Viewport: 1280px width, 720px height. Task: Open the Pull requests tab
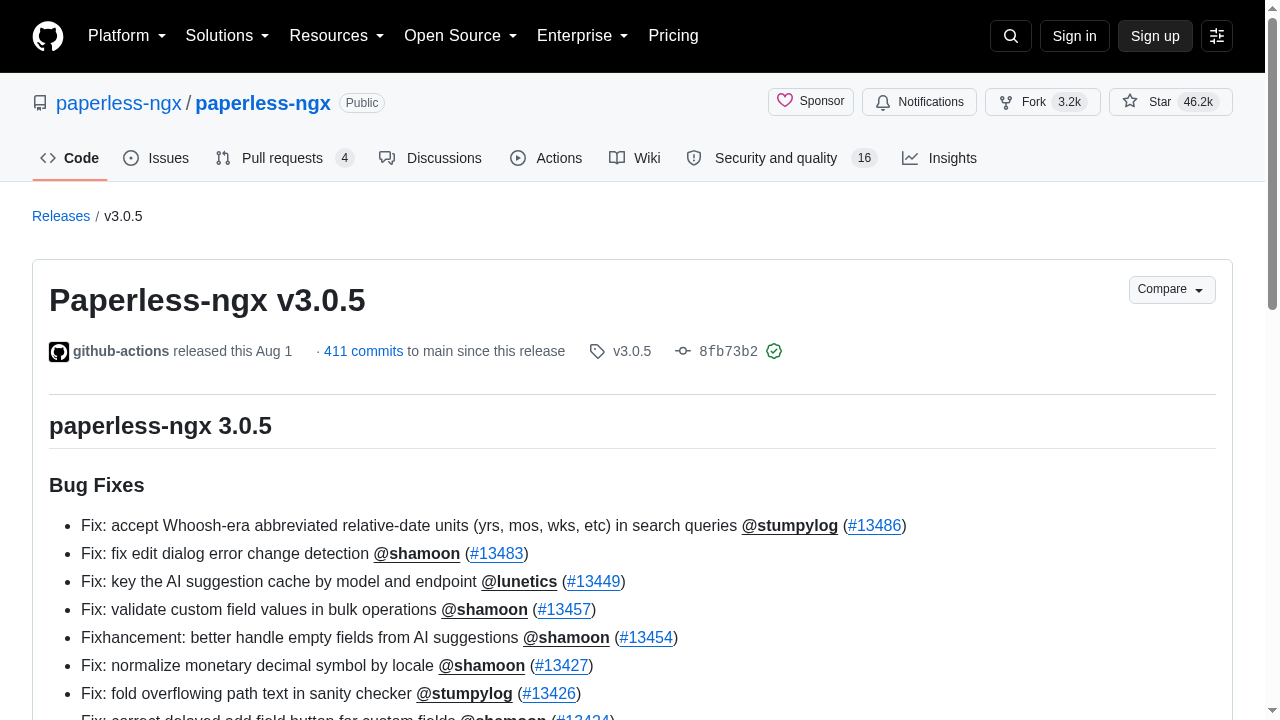[x=285, y=158]
